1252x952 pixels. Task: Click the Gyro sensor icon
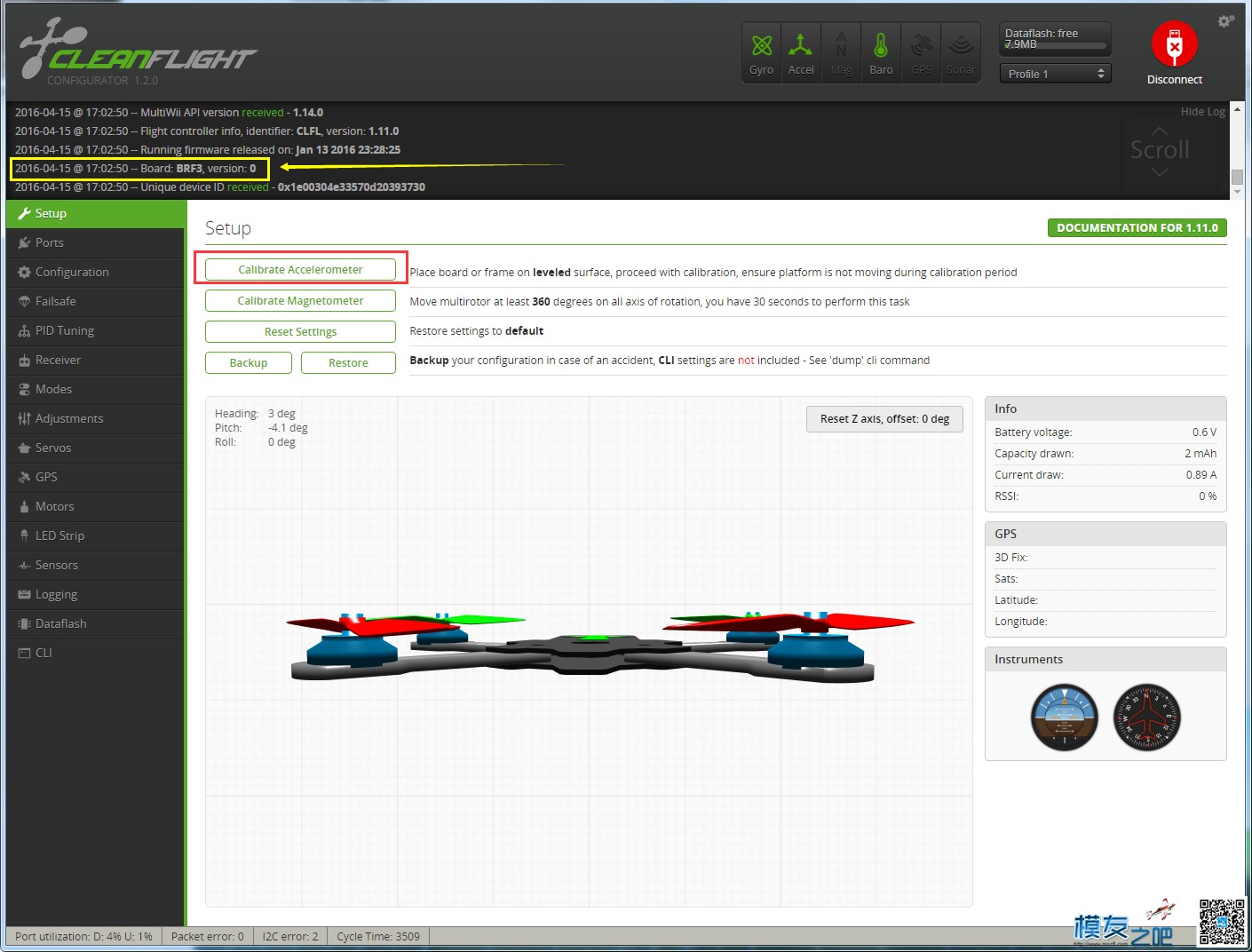click(761, 53)
